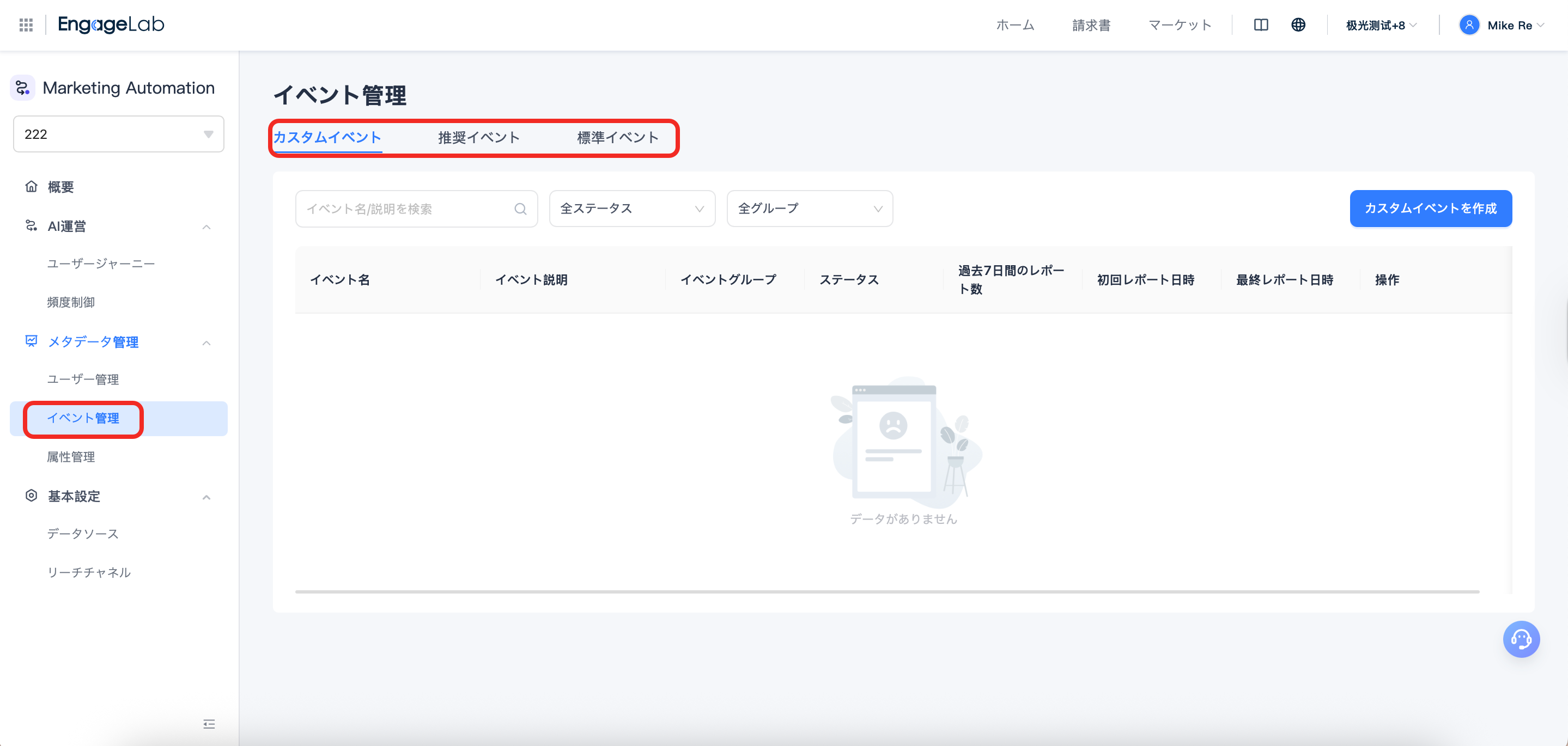Click the 基本設定 target icon
Viewport: 1568px width, 746px height.
click(x=31, y=496)
